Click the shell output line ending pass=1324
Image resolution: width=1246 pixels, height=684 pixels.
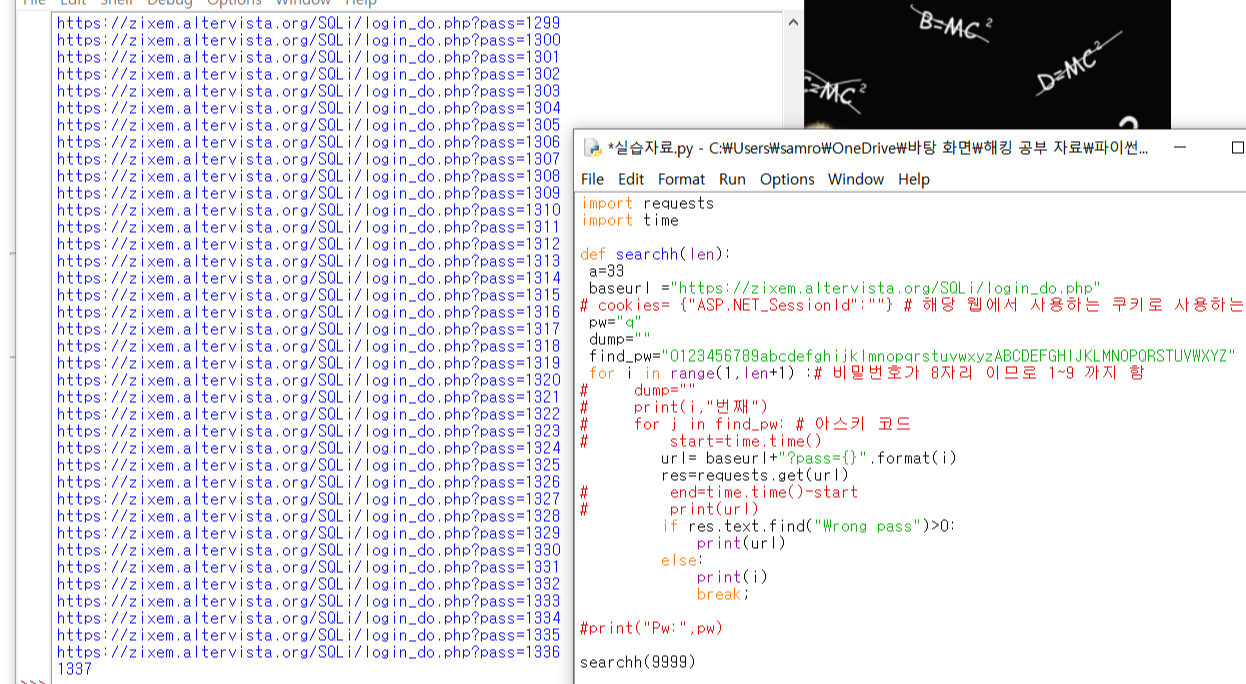pos(308,447)
